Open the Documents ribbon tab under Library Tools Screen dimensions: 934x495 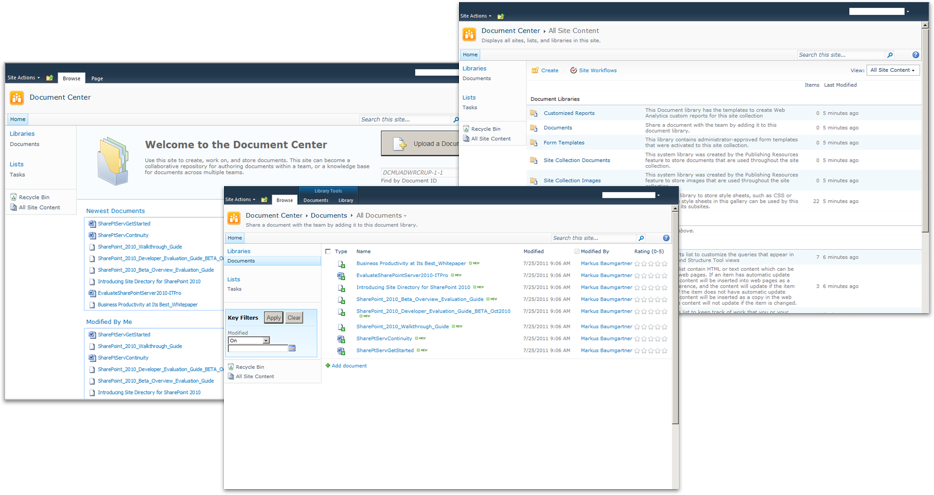point(316,200)
